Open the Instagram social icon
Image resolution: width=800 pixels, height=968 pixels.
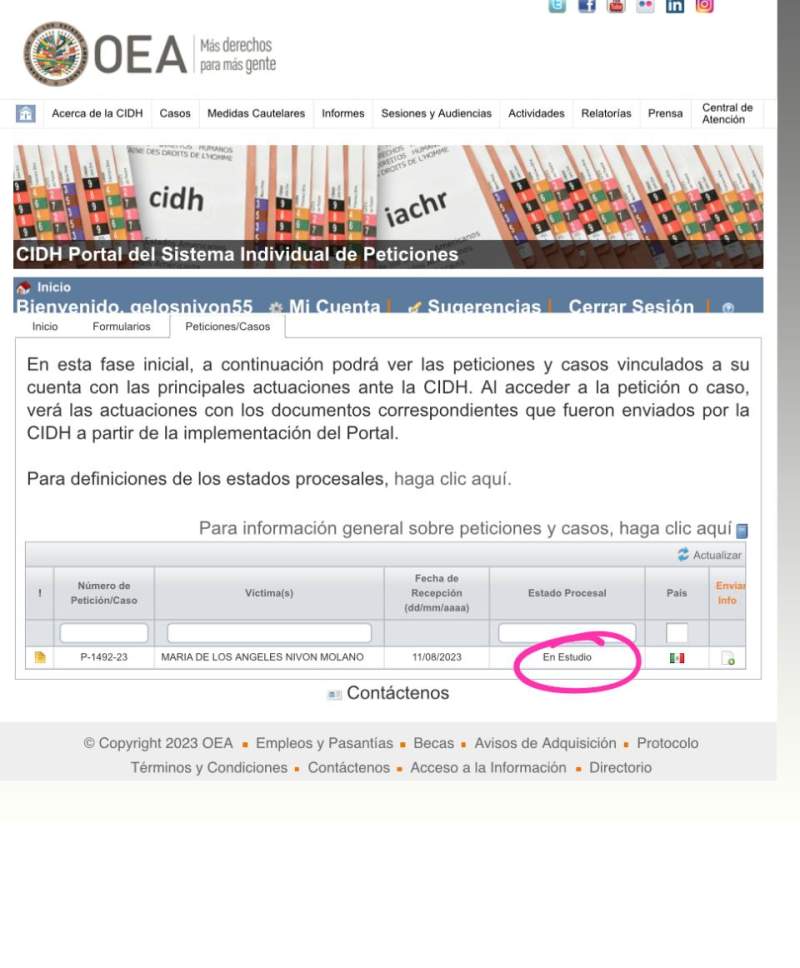704,6
